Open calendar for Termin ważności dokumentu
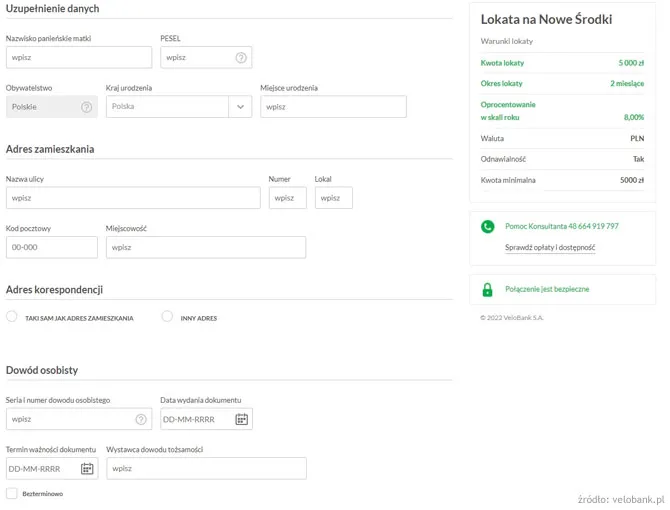This screenshot has width=670, height=510. click(87, 469)
